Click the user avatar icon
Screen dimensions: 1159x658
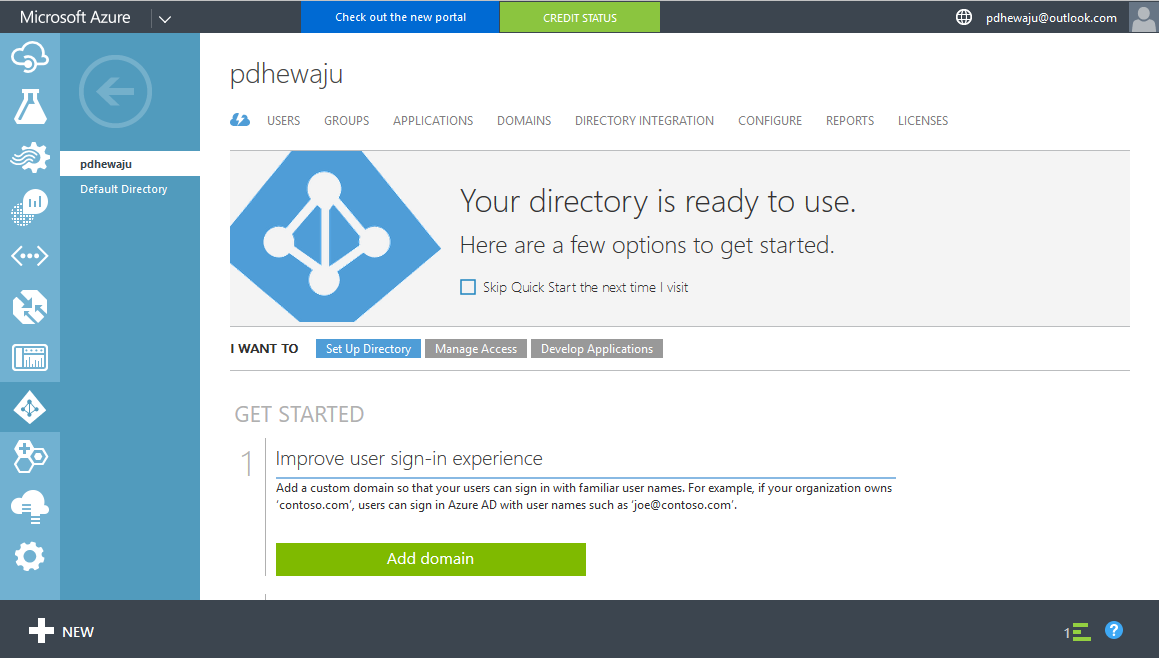(x=1143, y=17)
